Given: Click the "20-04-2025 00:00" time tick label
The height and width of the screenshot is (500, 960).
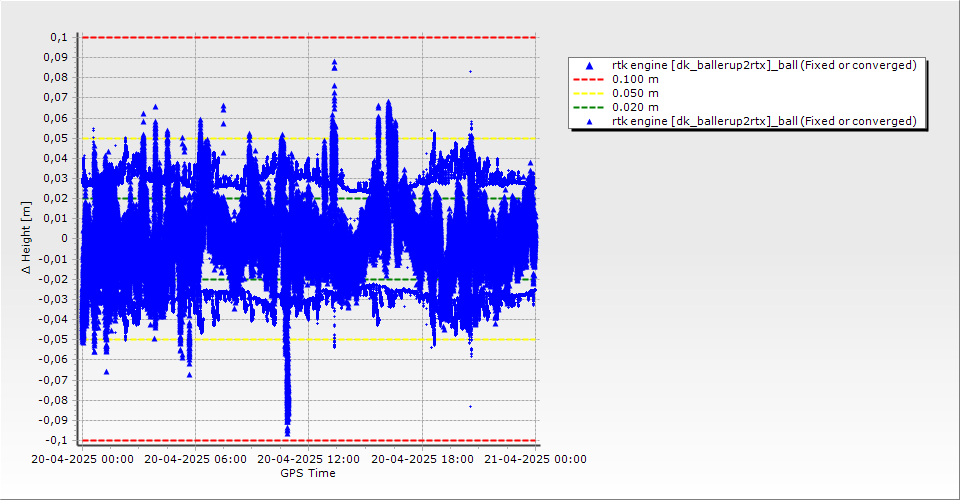Looking at the screenshot, I should (x=83, y=459).
